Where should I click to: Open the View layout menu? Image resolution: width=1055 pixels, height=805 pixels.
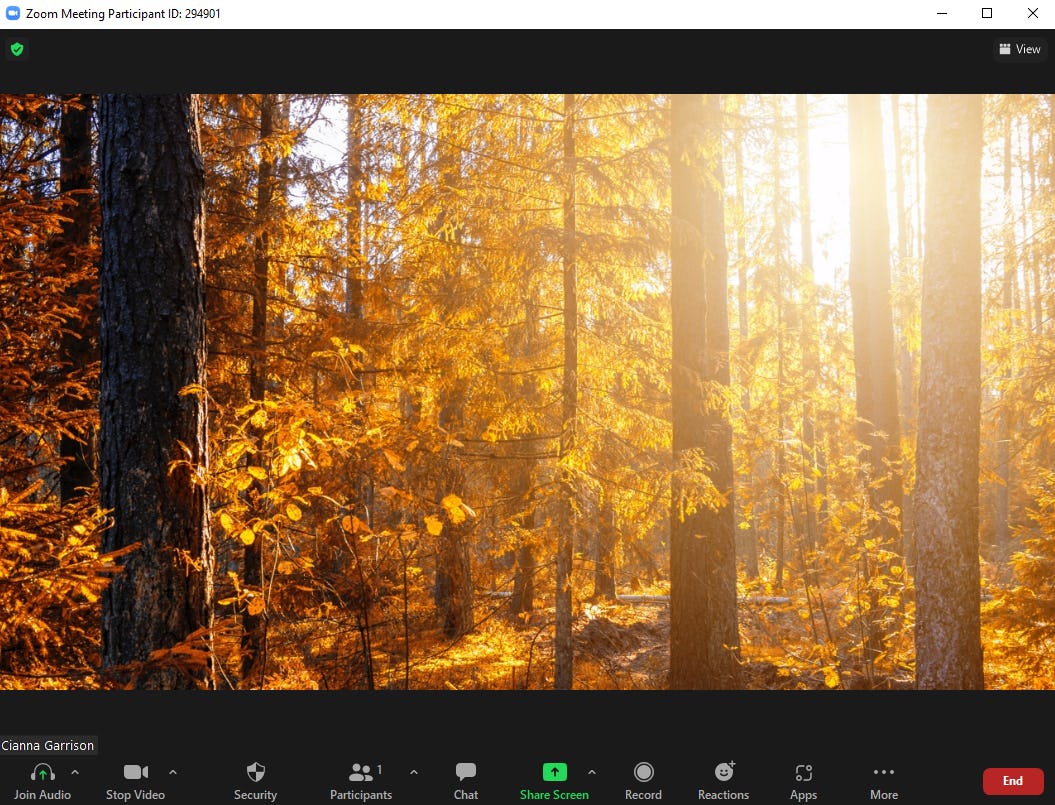[x=1019, y=48]
